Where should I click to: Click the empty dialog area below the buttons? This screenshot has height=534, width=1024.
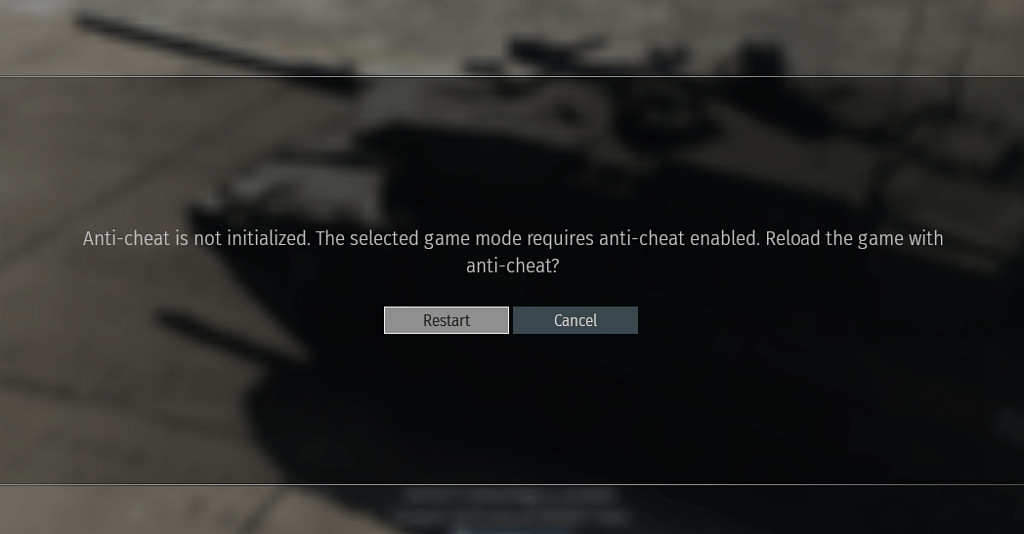(x=512, y=405)
